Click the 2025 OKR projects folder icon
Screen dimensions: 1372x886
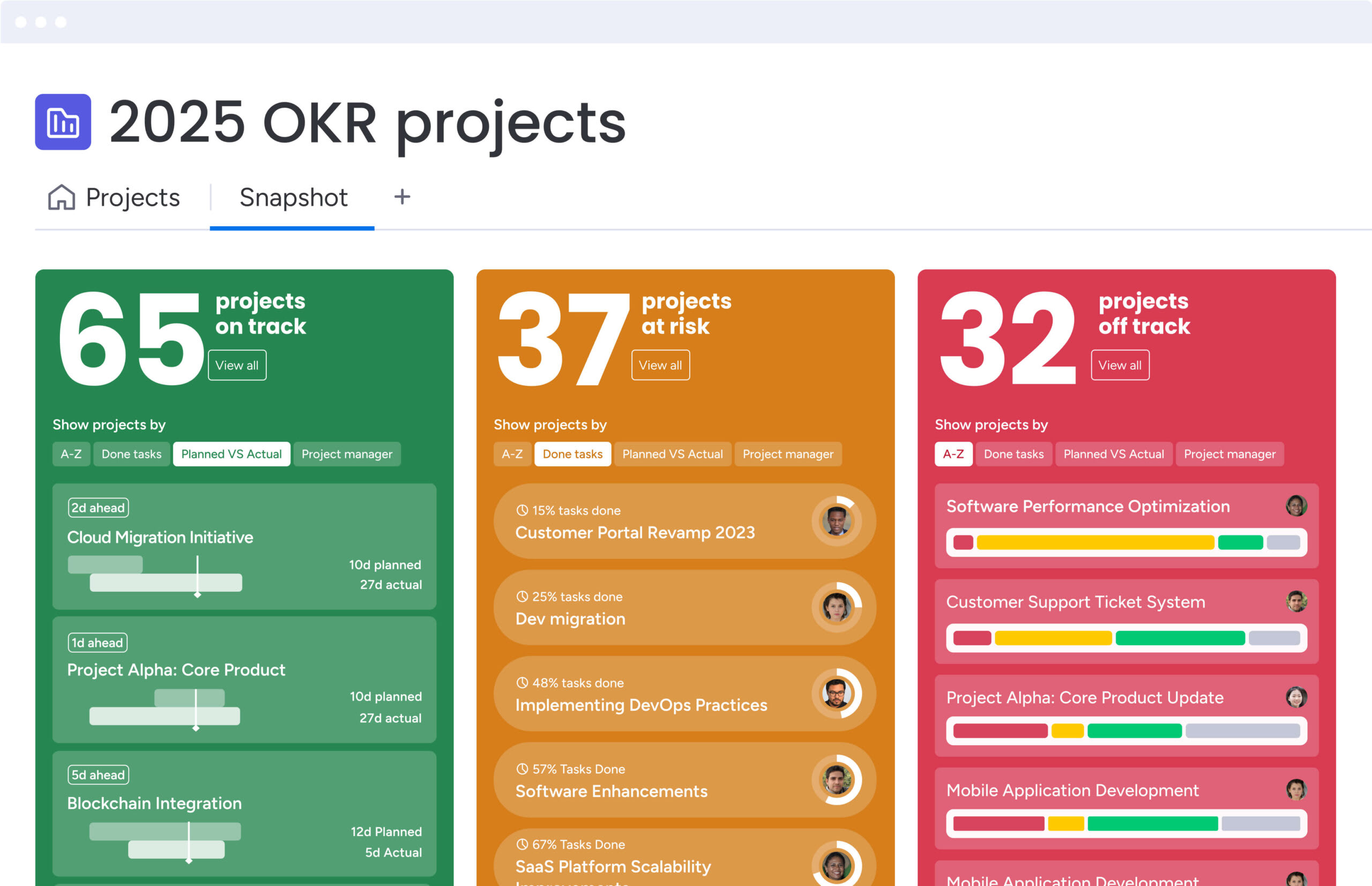(62, 122)
